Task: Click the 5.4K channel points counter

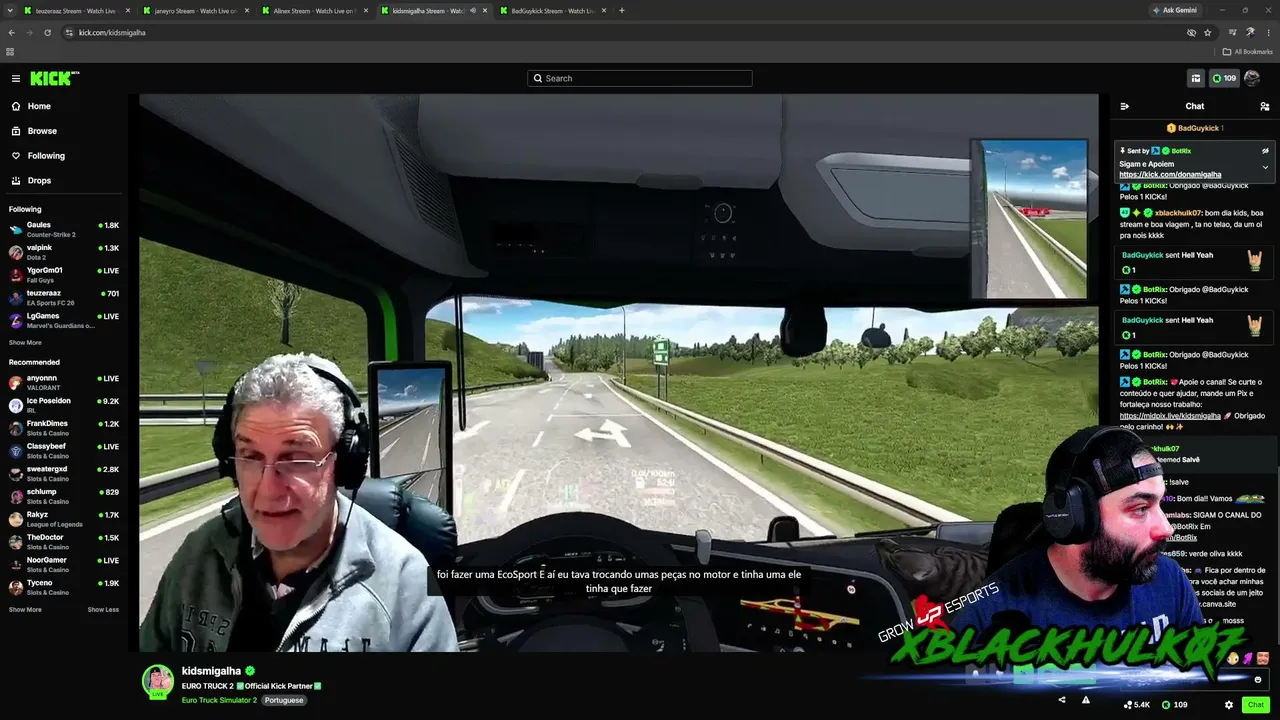Action: click(x=1137, y=705)
